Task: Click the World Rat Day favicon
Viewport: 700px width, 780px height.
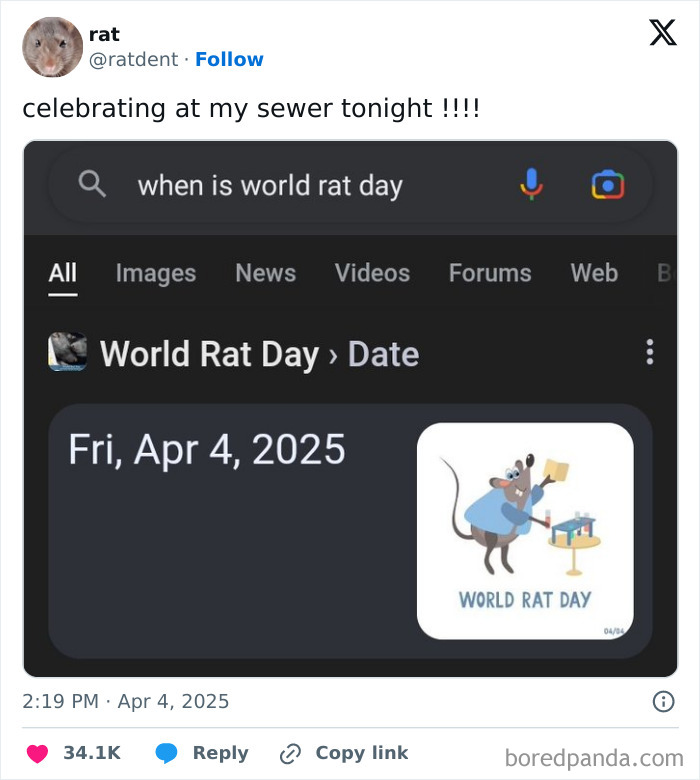Action: (68, 352)
